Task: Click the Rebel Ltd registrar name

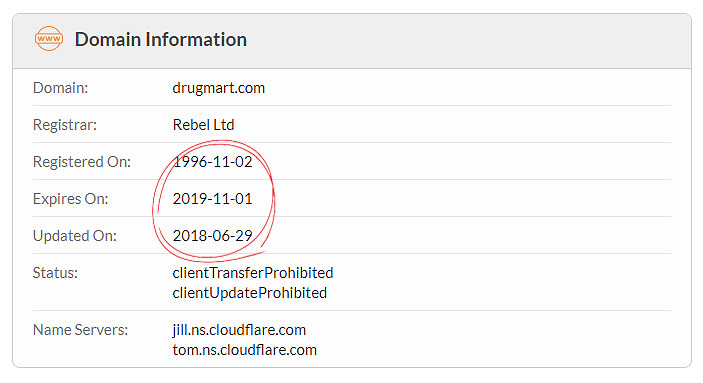Action: click(x=203, y=125)
